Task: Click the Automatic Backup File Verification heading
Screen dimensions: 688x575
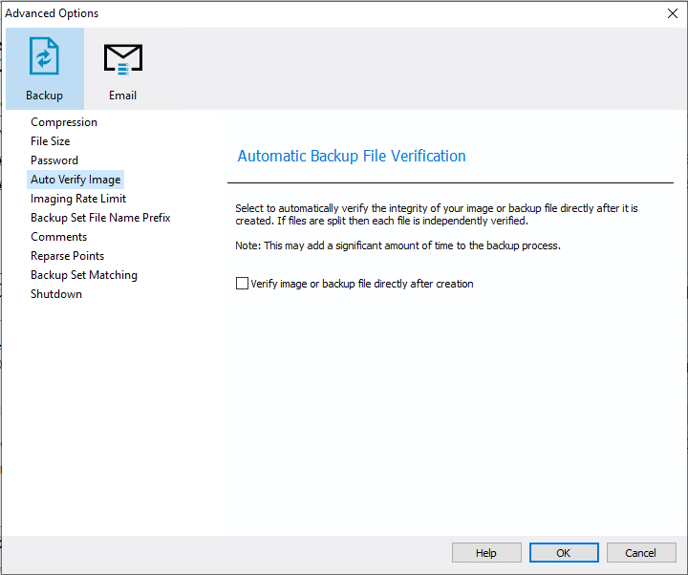Action: (351, 156)
